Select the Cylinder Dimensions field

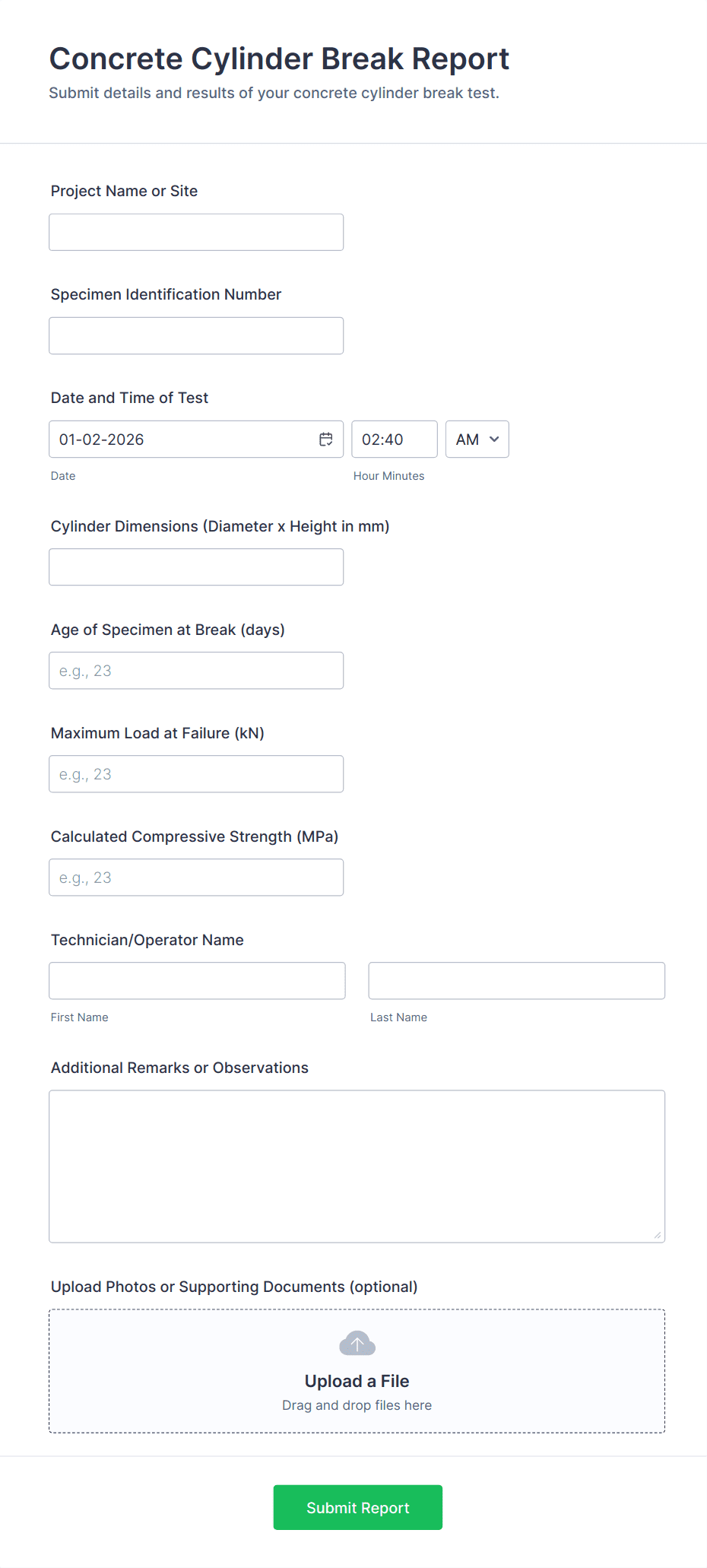coord(195,567)
